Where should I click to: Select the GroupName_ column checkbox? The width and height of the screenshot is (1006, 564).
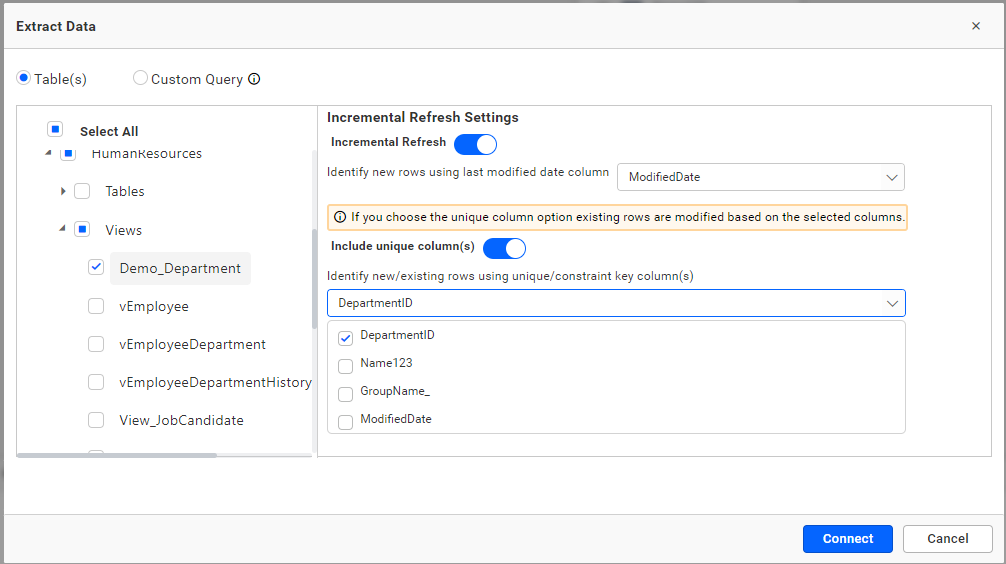(x=346, y=394)
